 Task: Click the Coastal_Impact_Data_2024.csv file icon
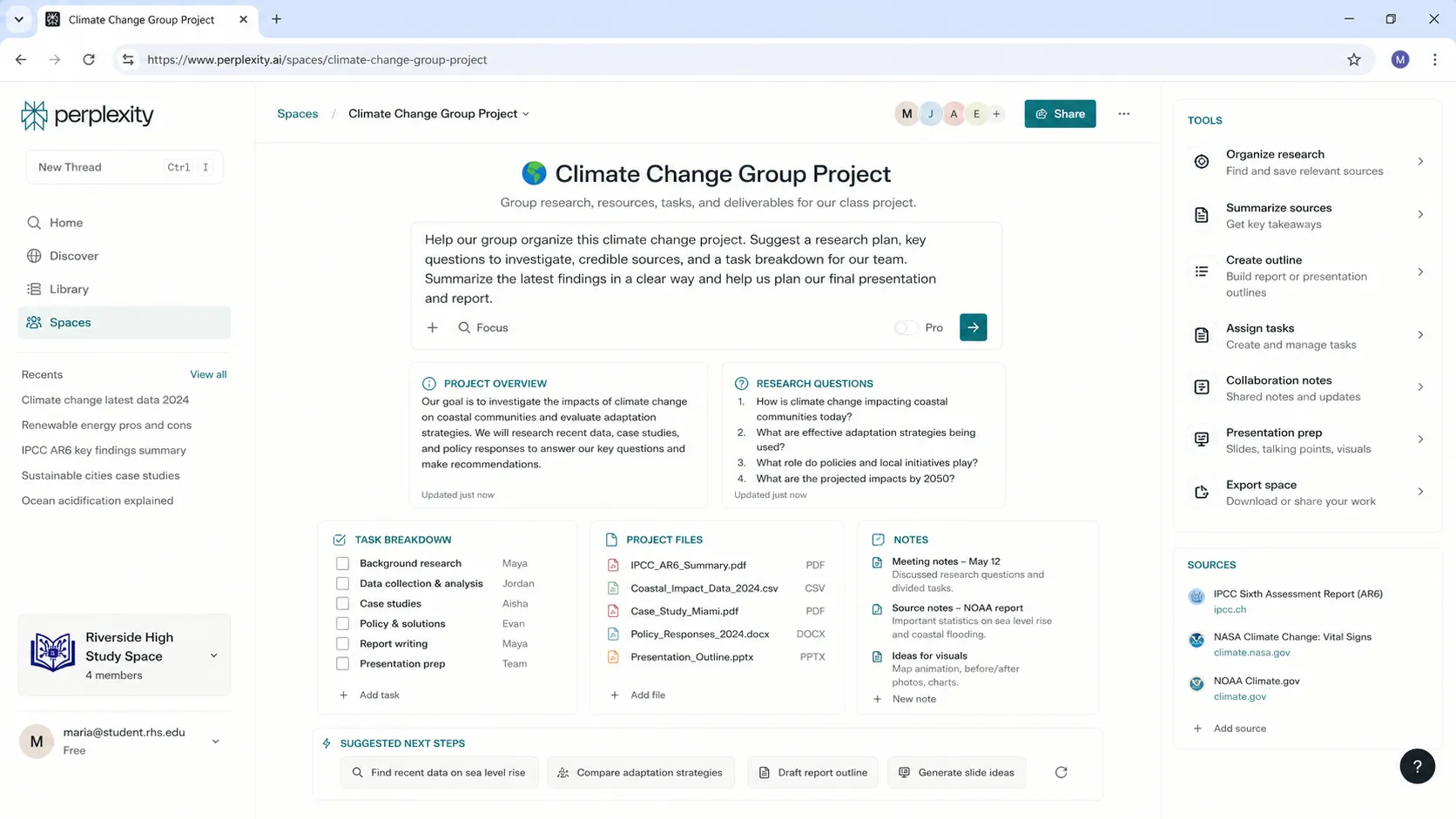pyautogui.click(x=613, y=588)
